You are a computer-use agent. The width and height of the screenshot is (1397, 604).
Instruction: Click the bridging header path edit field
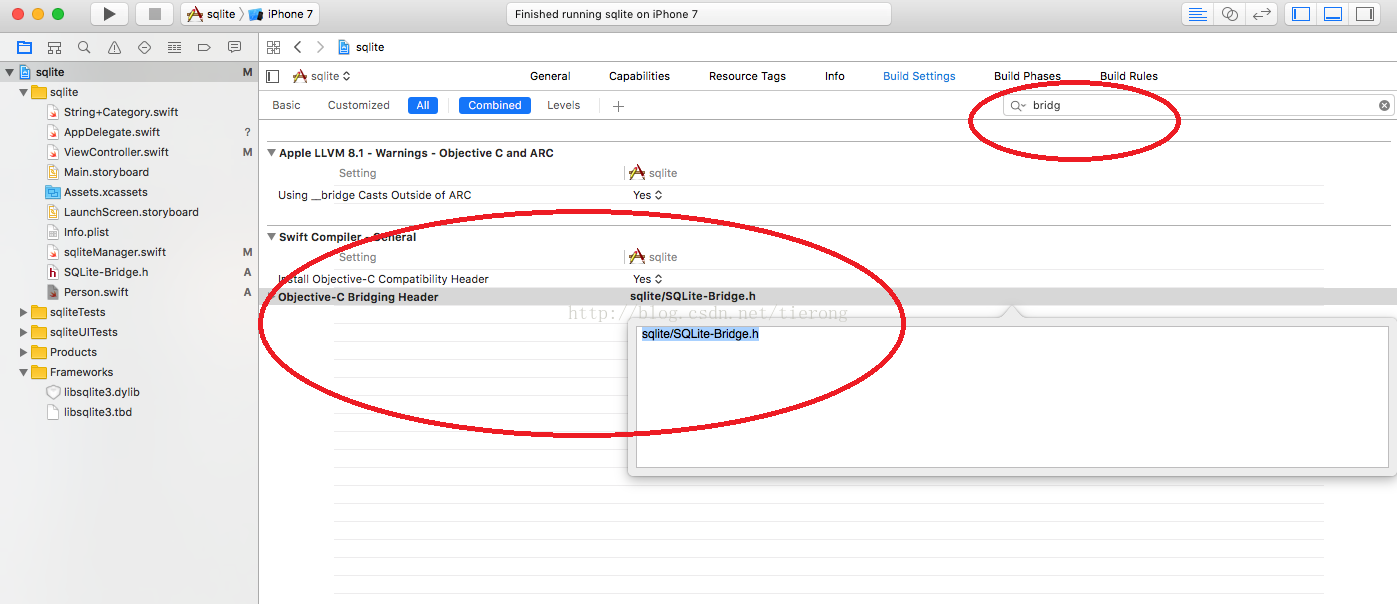point(1012,396)
